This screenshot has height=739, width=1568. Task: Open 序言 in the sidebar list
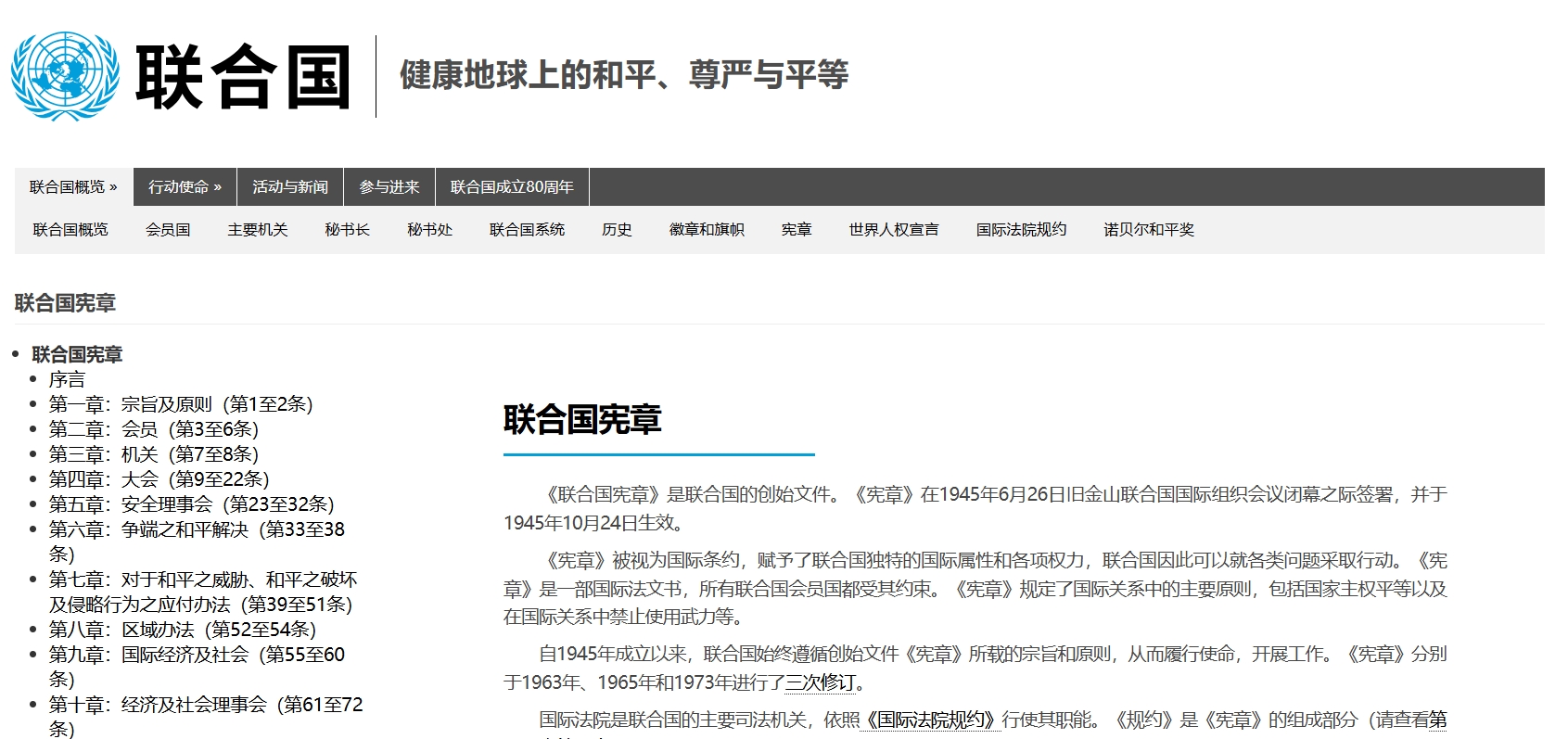(x=67, y=379)
